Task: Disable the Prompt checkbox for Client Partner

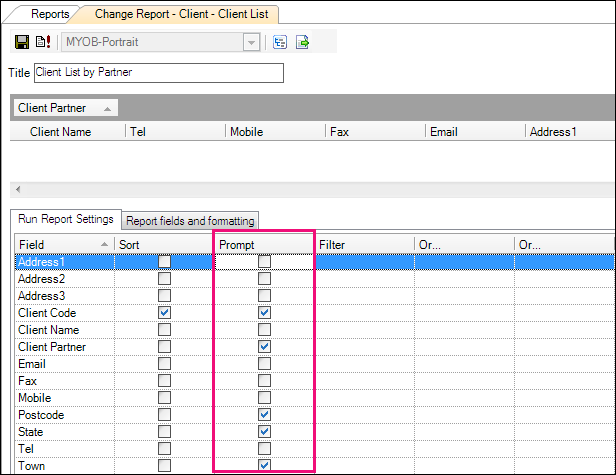Action: point(264,347)
